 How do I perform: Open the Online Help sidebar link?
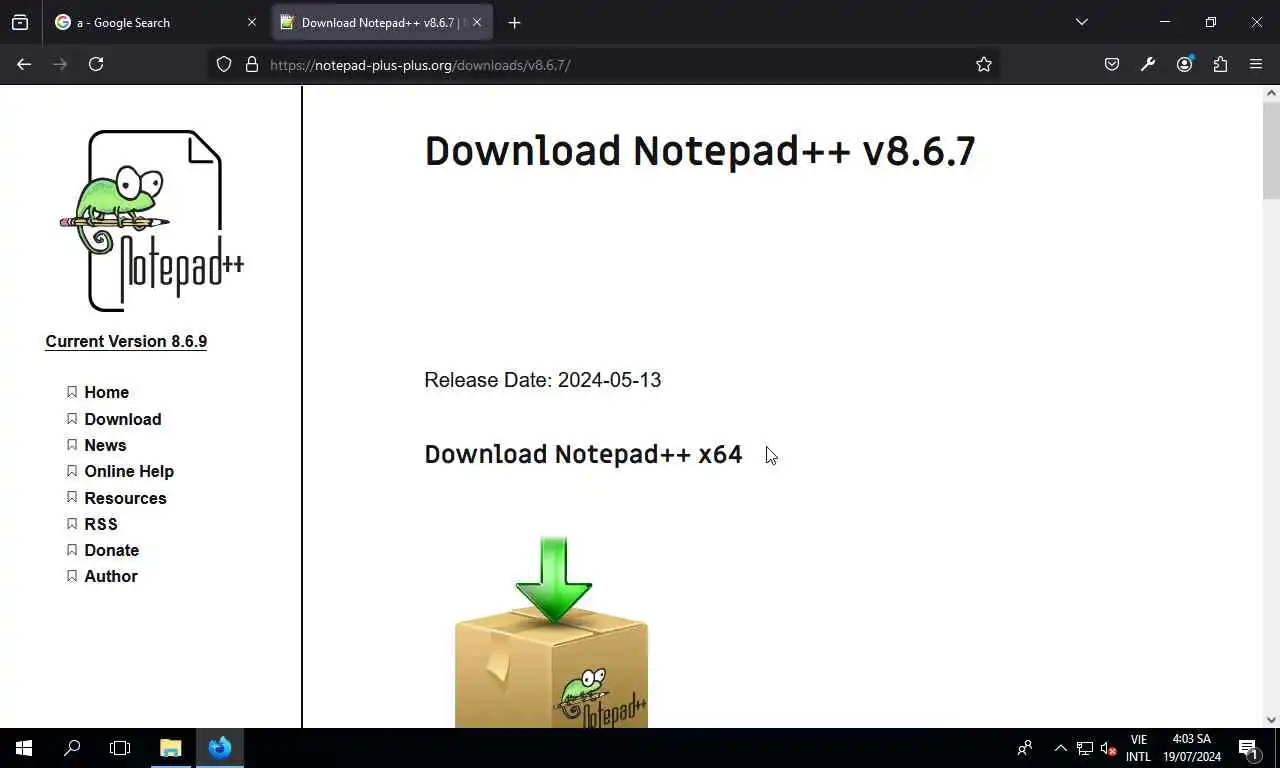129,471
